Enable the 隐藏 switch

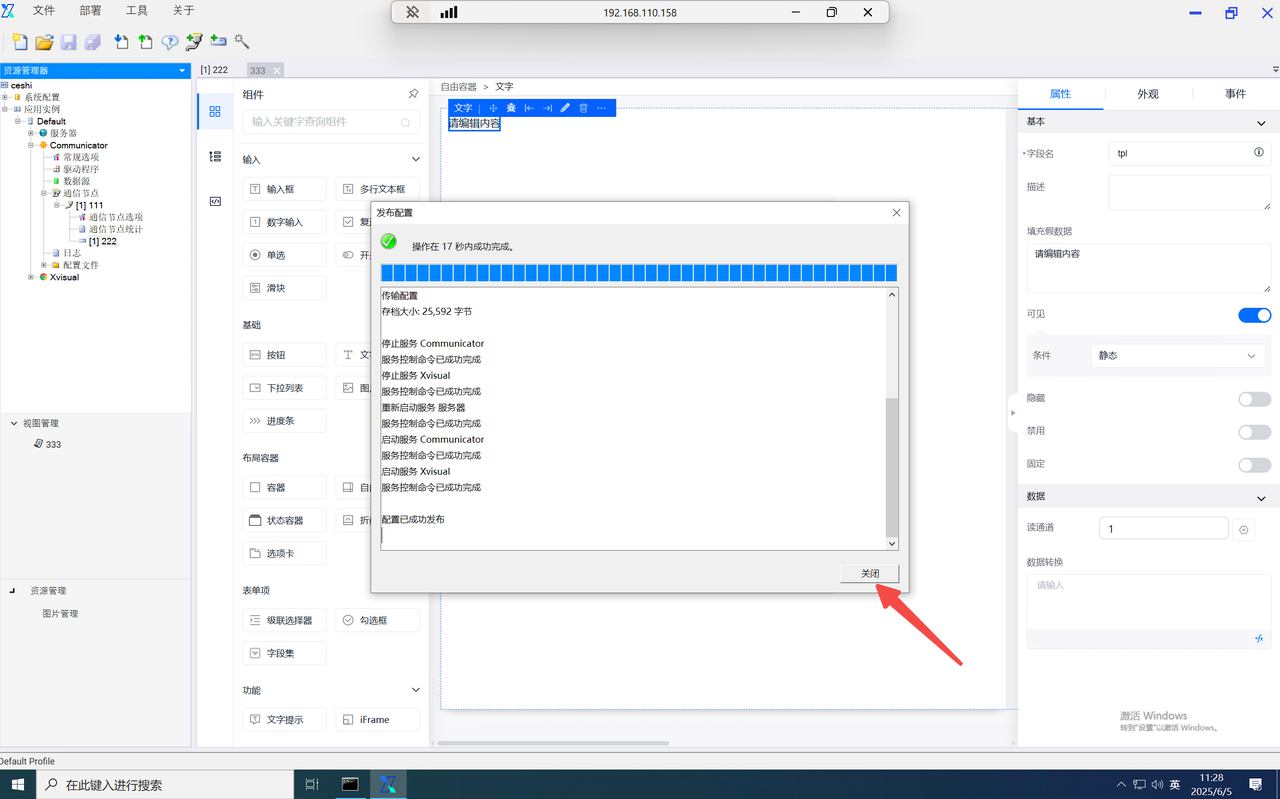point(1254,399)
